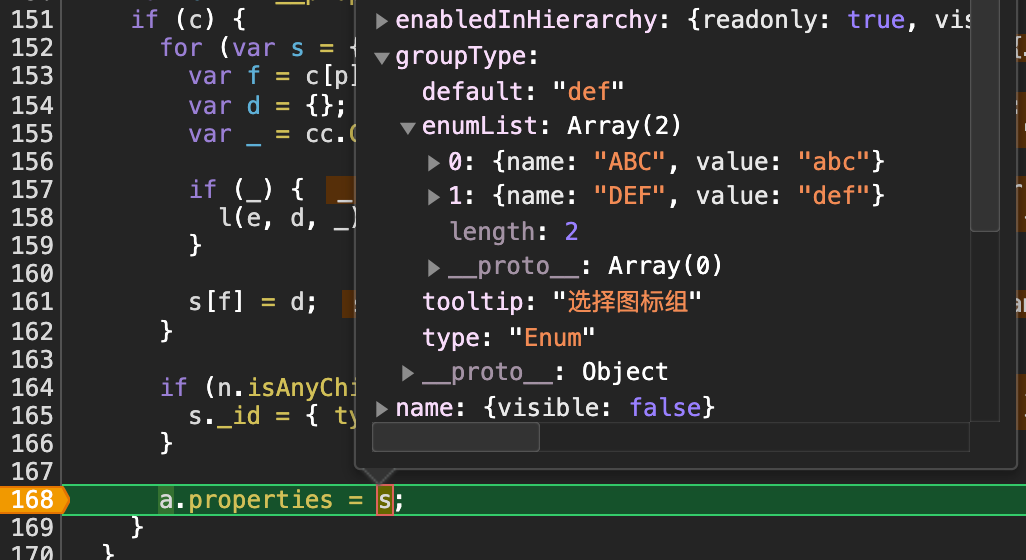Click s[f] = d; on line 161
Viewport: 1026px width, 560px height.
(x=253, y=302)
